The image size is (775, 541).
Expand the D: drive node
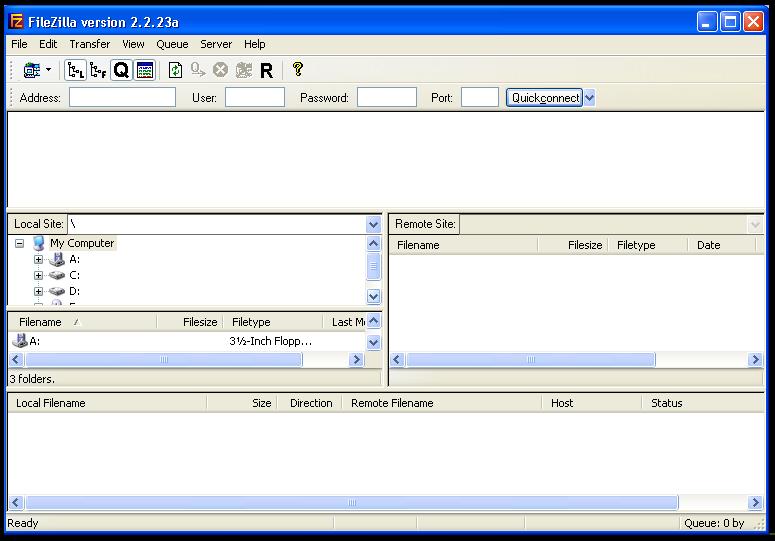click(38, 291)
